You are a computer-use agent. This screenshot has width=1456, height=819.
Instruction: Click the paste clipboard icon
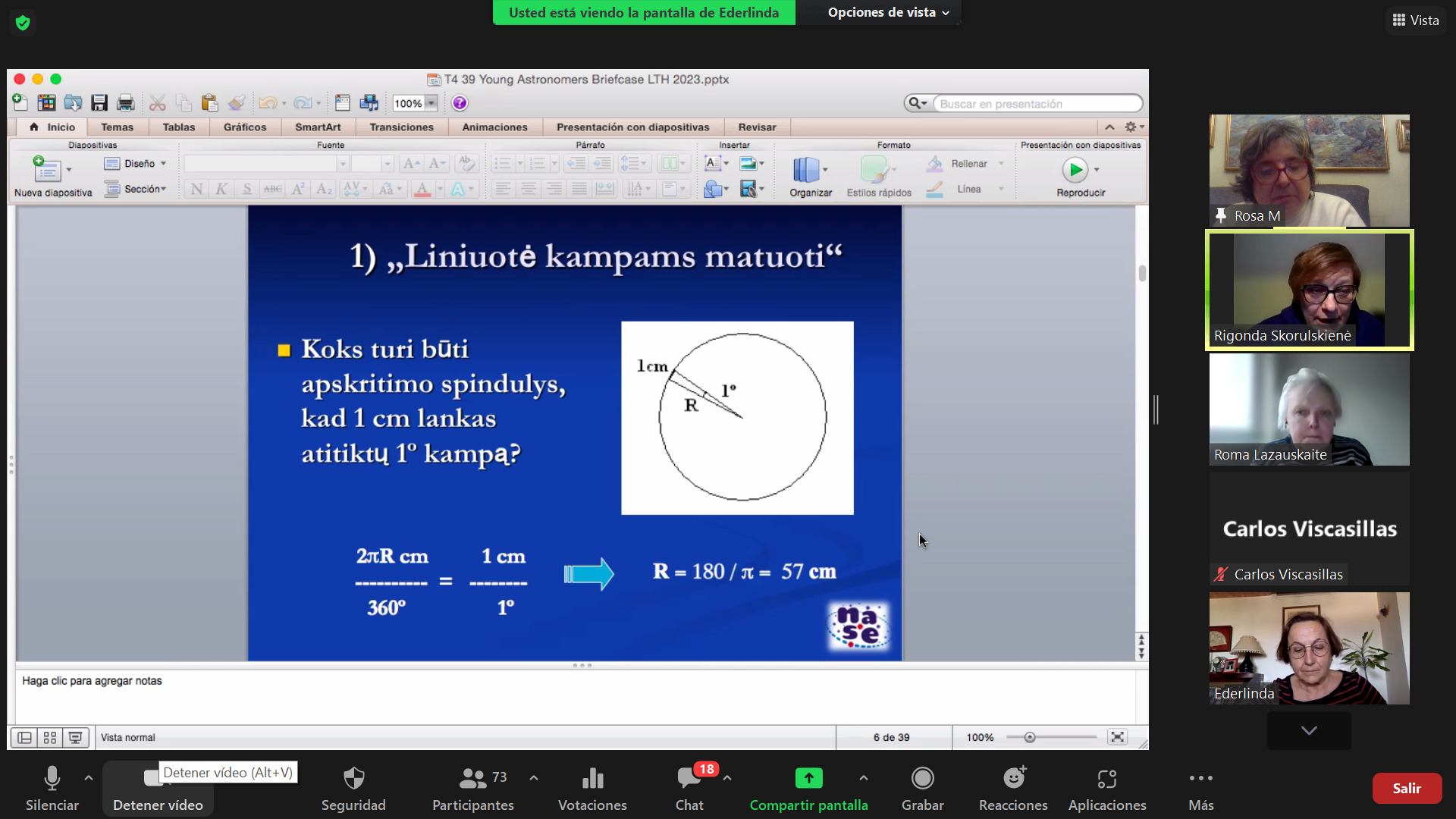click(209, 102)
